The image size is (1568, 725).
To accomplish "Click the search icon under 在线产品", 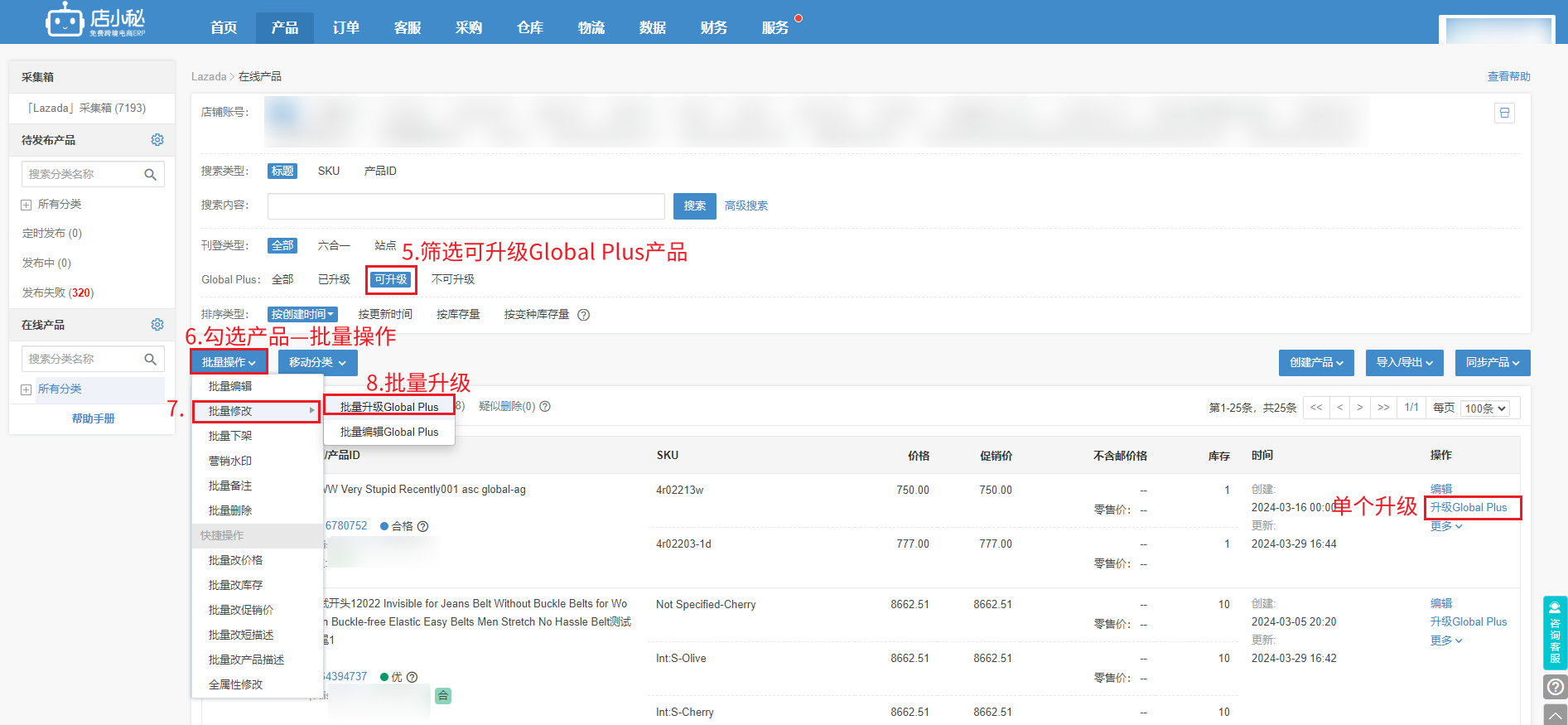I will click(x=150, y=359).
